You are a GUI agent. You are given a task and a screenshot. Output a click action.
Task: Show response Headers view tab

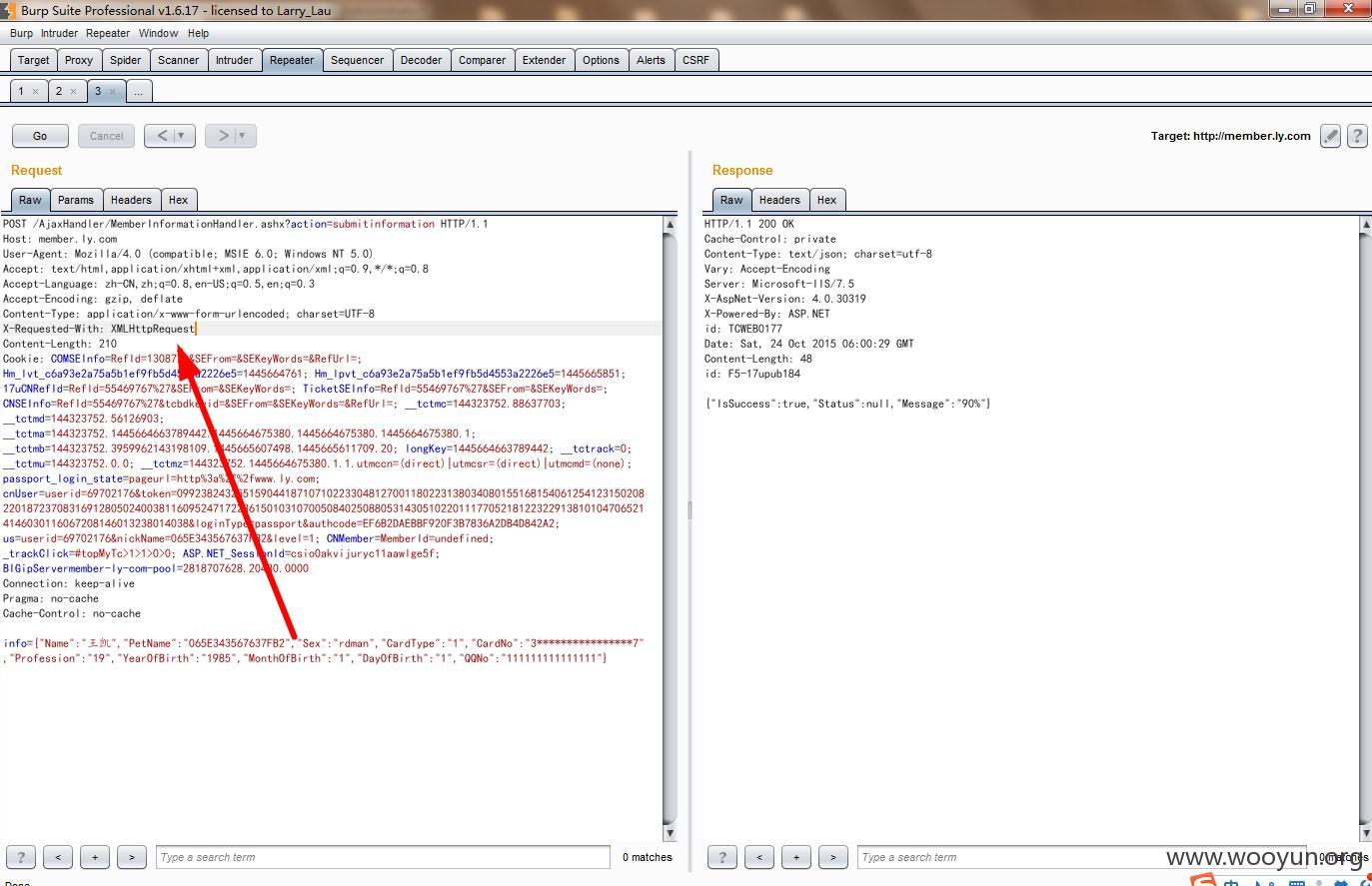point(779,200)
